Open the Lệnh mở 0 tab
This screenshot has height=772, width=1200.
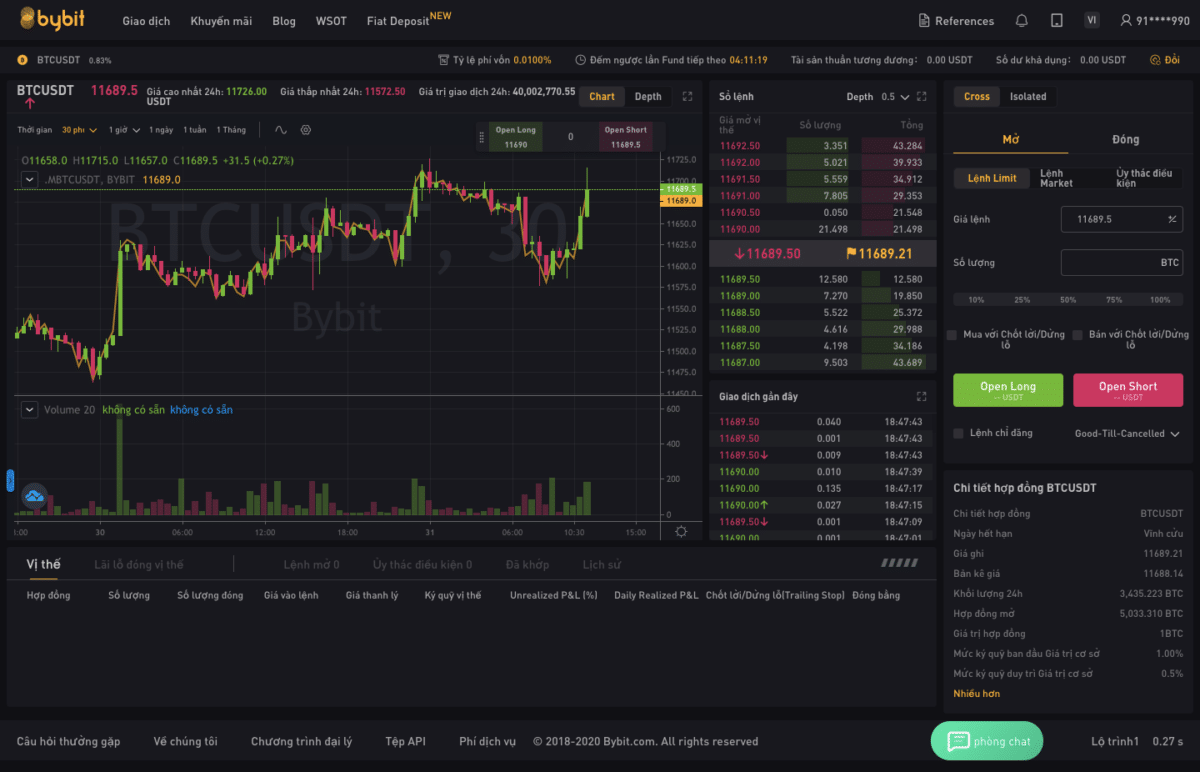311,564
